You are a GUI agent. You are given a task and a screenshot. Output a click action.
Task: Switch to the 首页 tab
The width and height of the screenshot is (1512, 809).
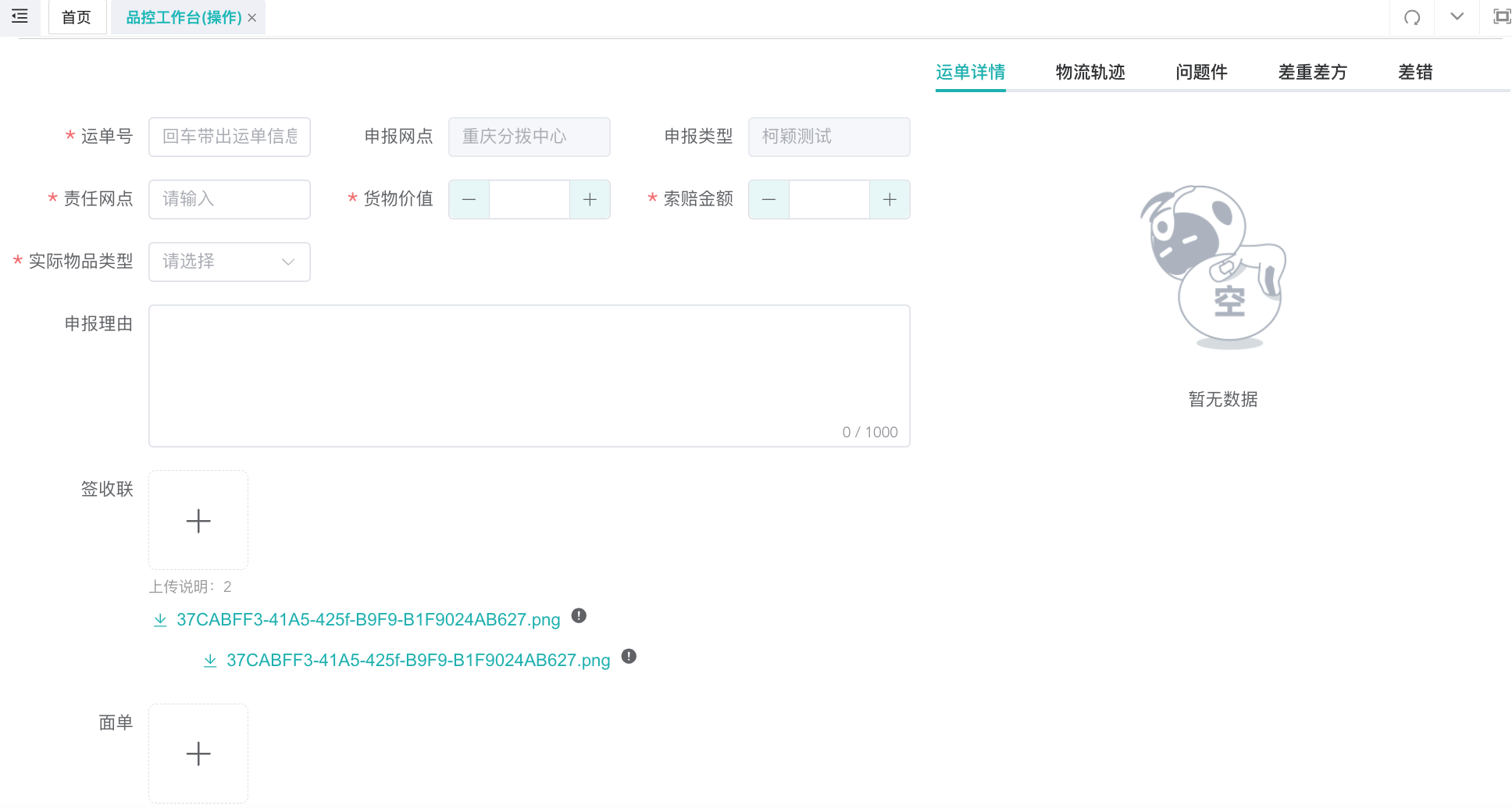[77, 17]
